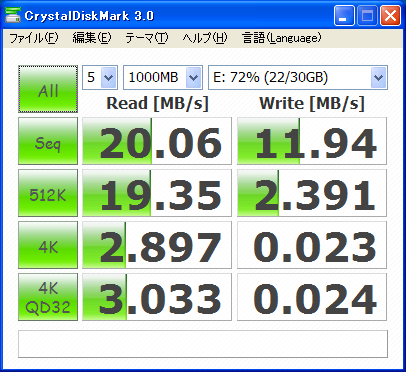Open the 編集(E) menu
This screenshot has width=406, height=372.
point(92,38)
